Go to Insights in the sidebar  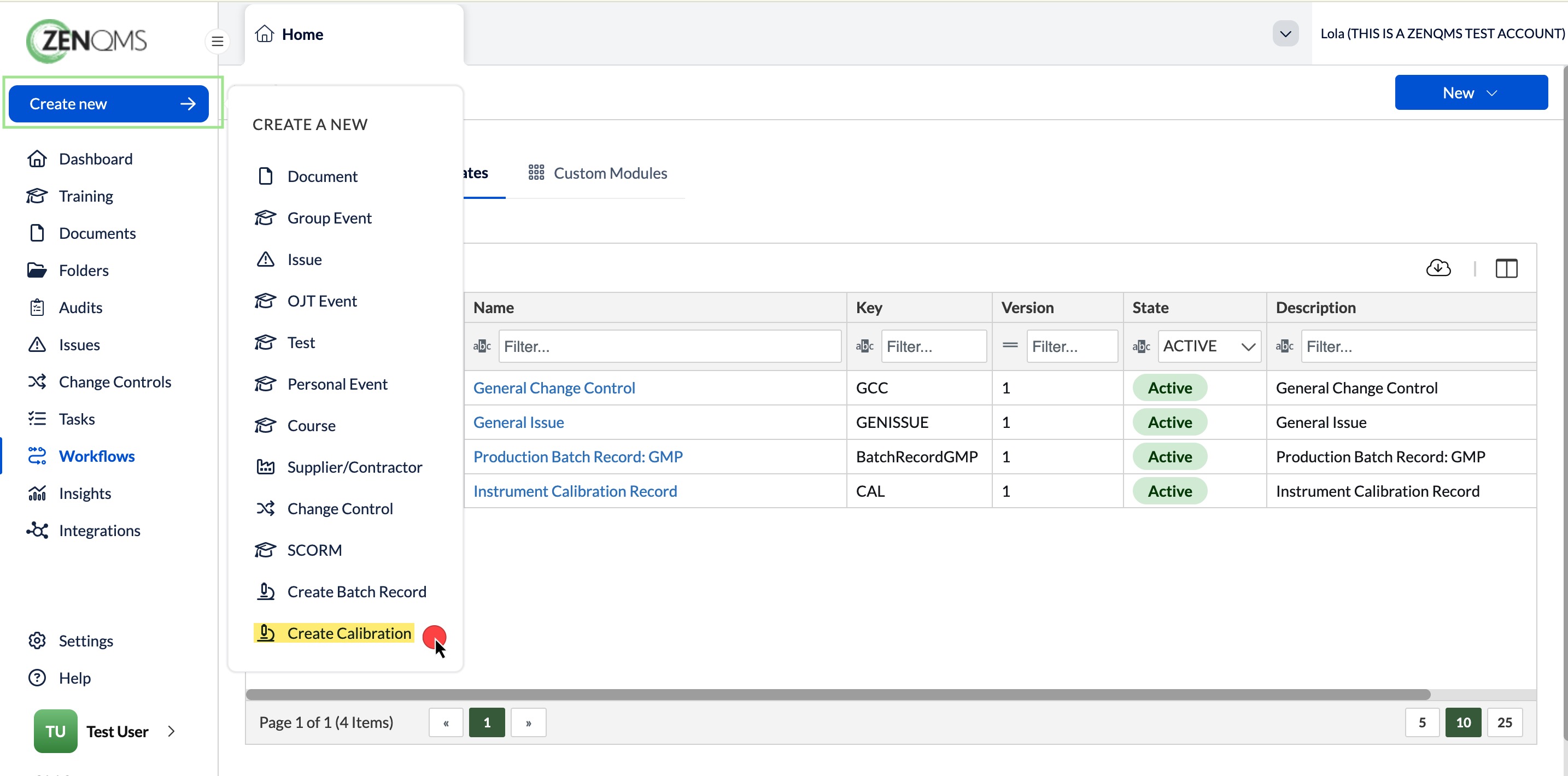(85, 493)
